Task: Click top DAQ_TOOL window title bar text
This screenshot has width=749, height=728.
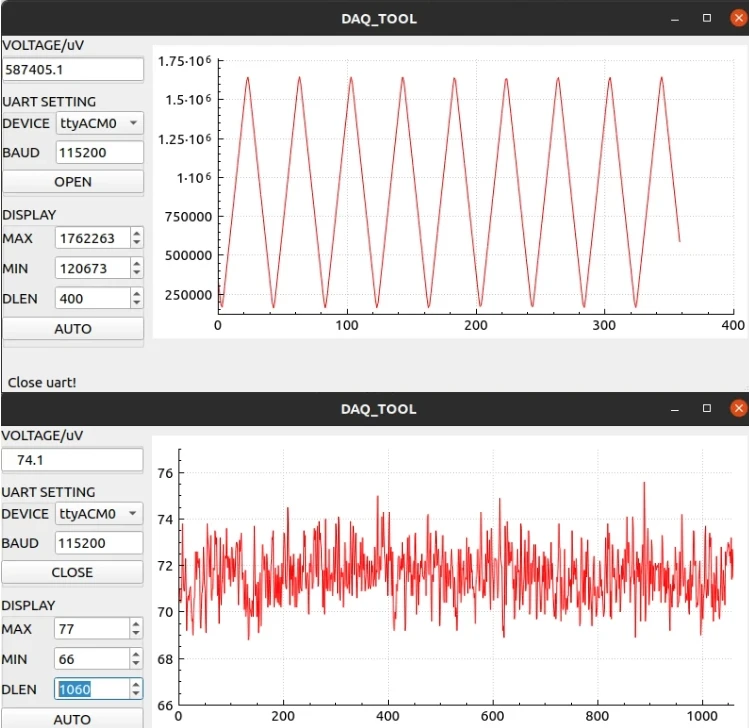Action: click(x=379, y=19)
